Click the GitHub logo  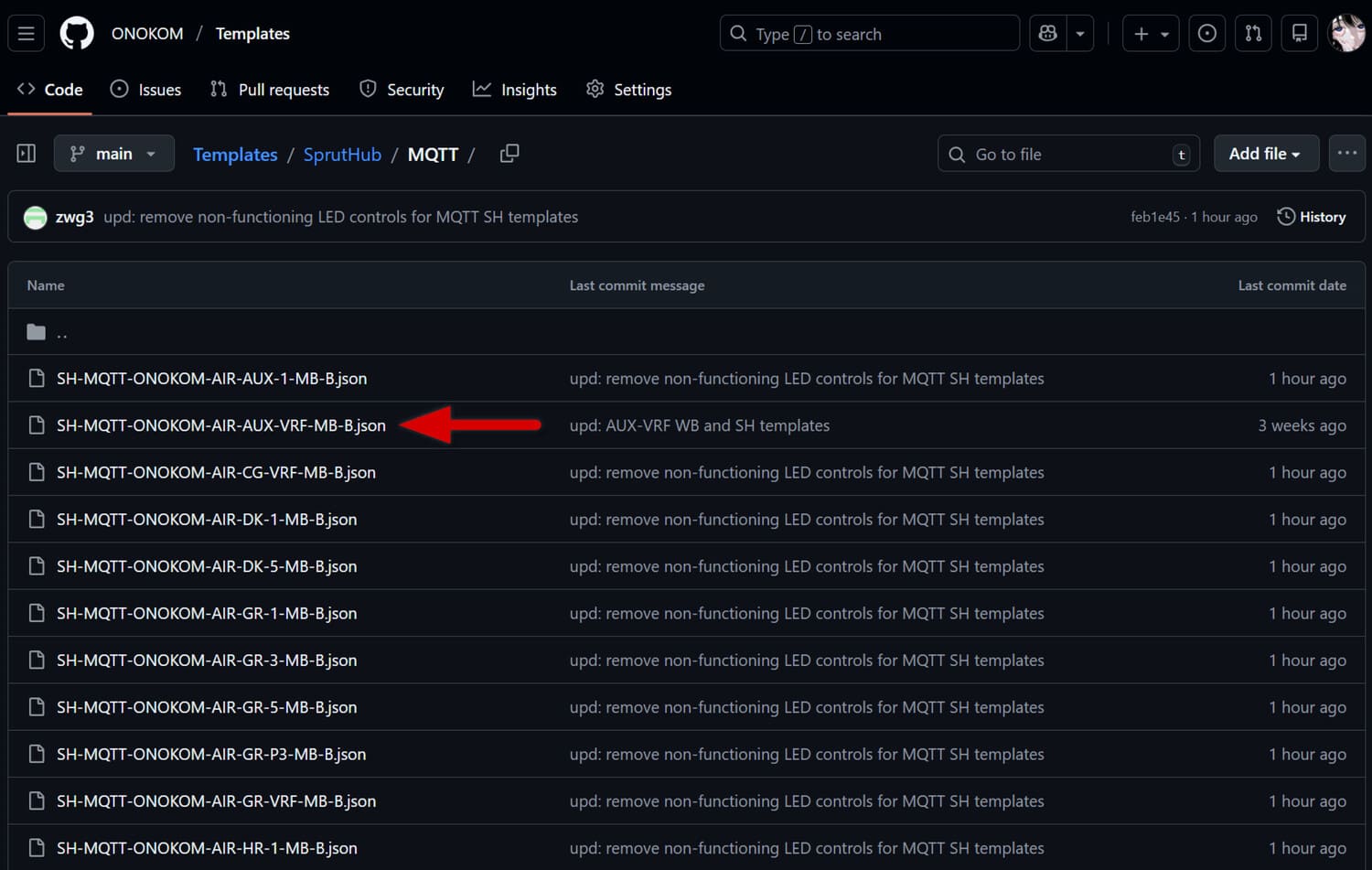pyautogui.click(x=77, y=33)
